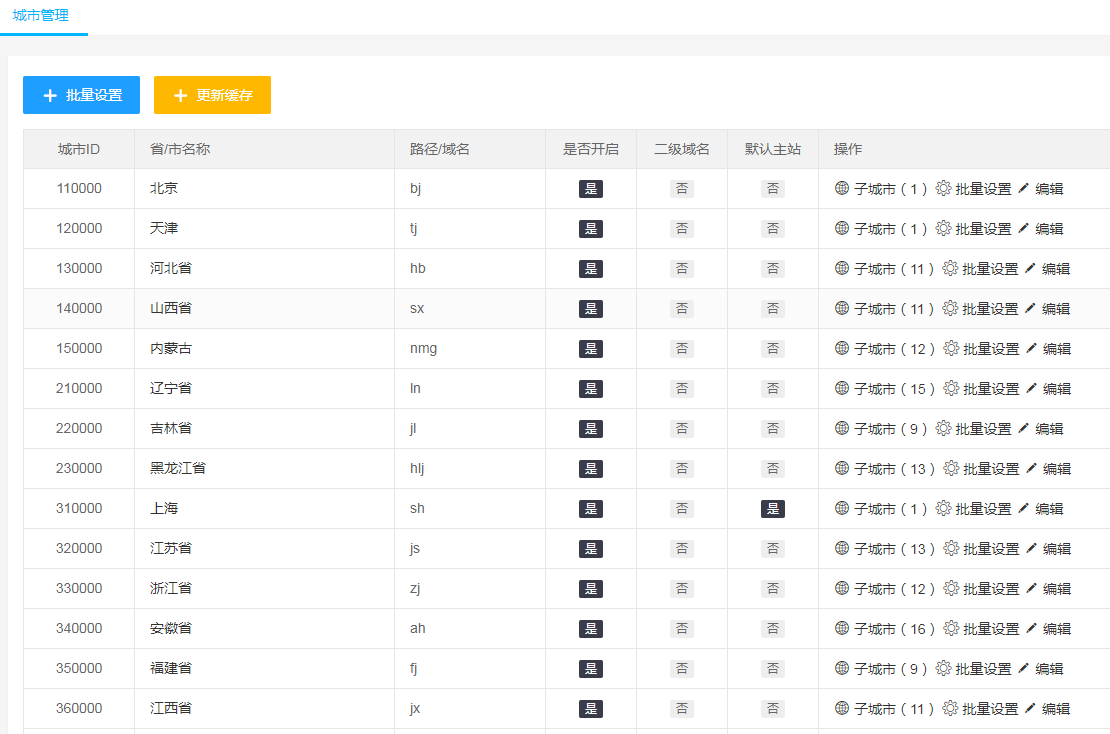
Task: Switch to the 城市管理 tab
Action: (x=41, y=16)
